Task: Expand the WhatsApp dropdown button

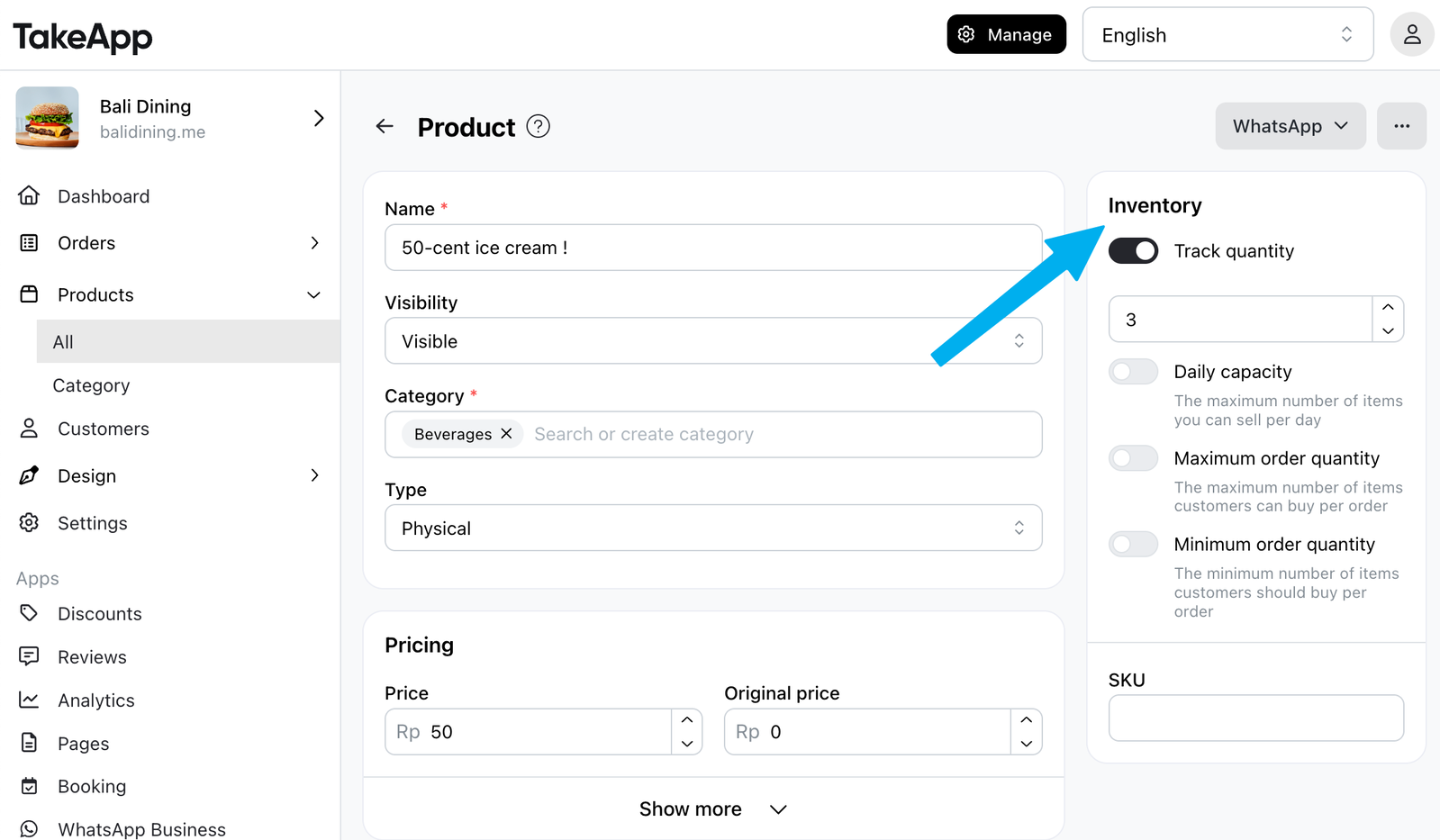Action: (x=1291, y=126)
